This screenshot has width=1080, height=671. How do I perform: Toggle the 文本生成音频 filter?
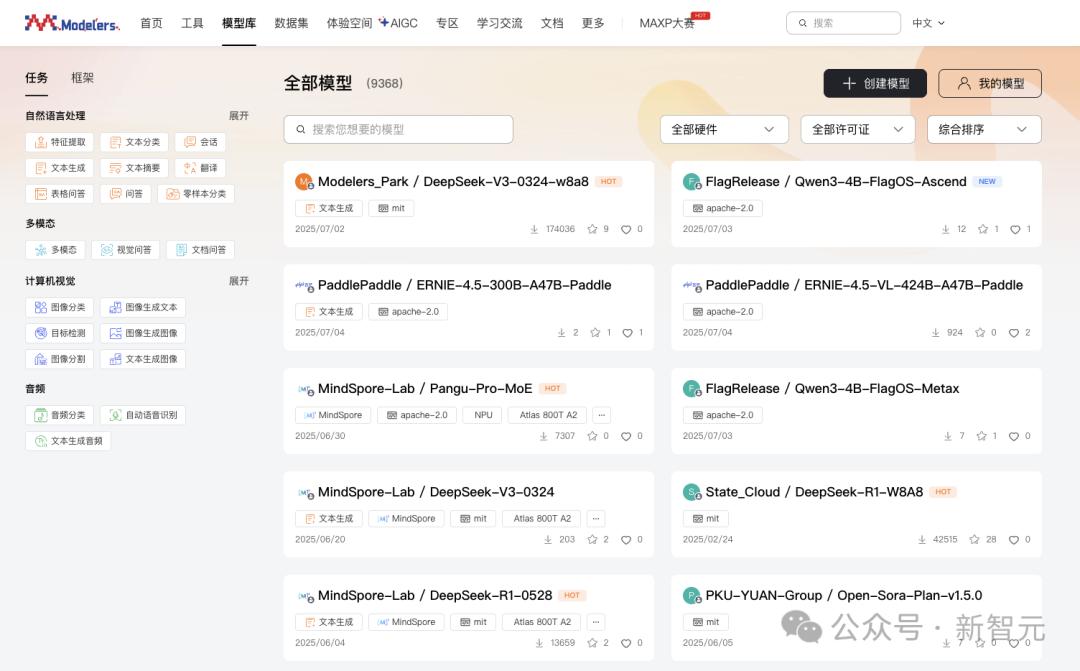pos(68,441)
